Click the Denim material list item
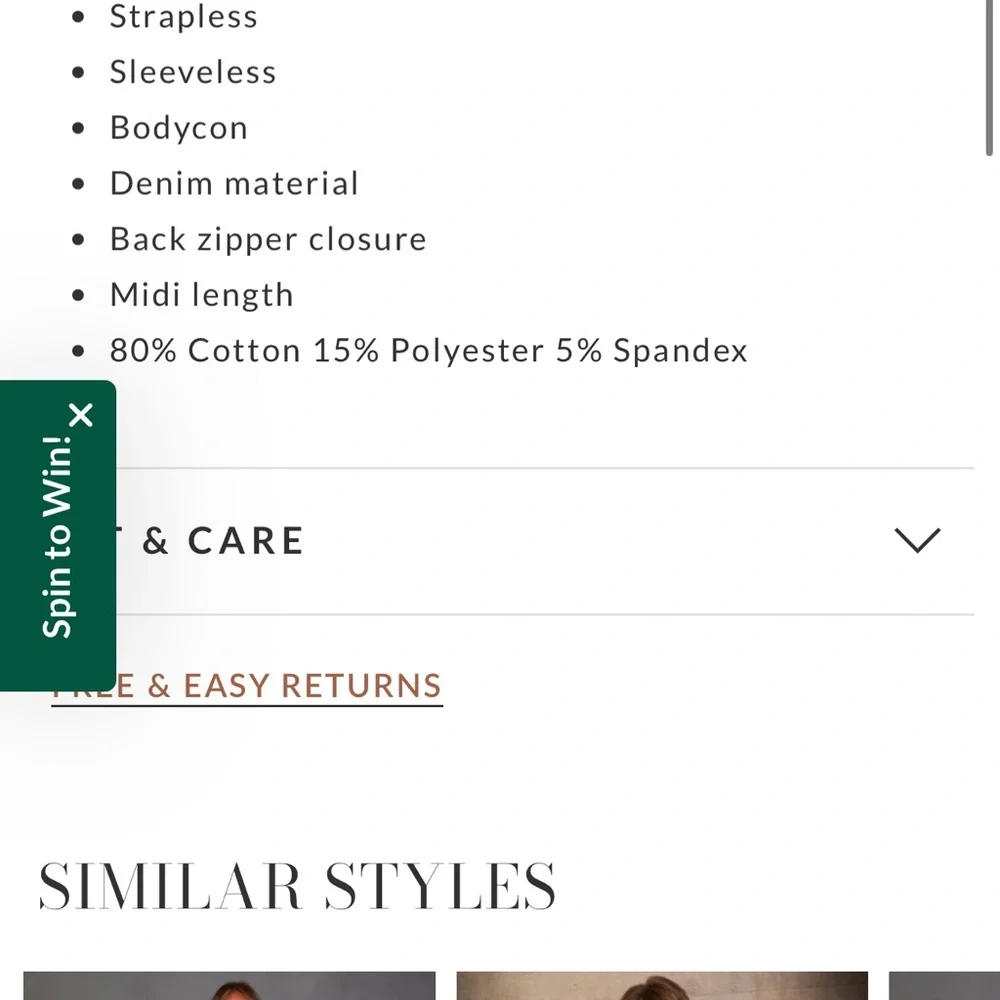The image size is (1000, 1000). (x=234, y=183)
